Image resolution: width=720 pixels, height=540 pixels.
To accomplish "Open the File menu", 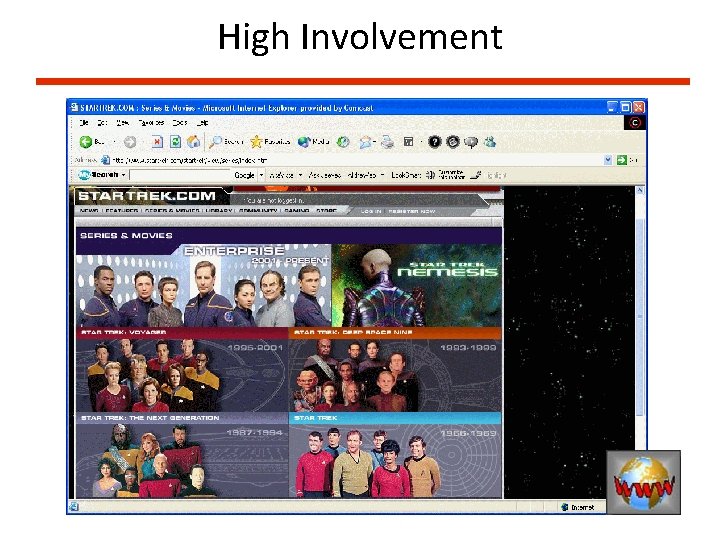I will click(x=84, y=123).
